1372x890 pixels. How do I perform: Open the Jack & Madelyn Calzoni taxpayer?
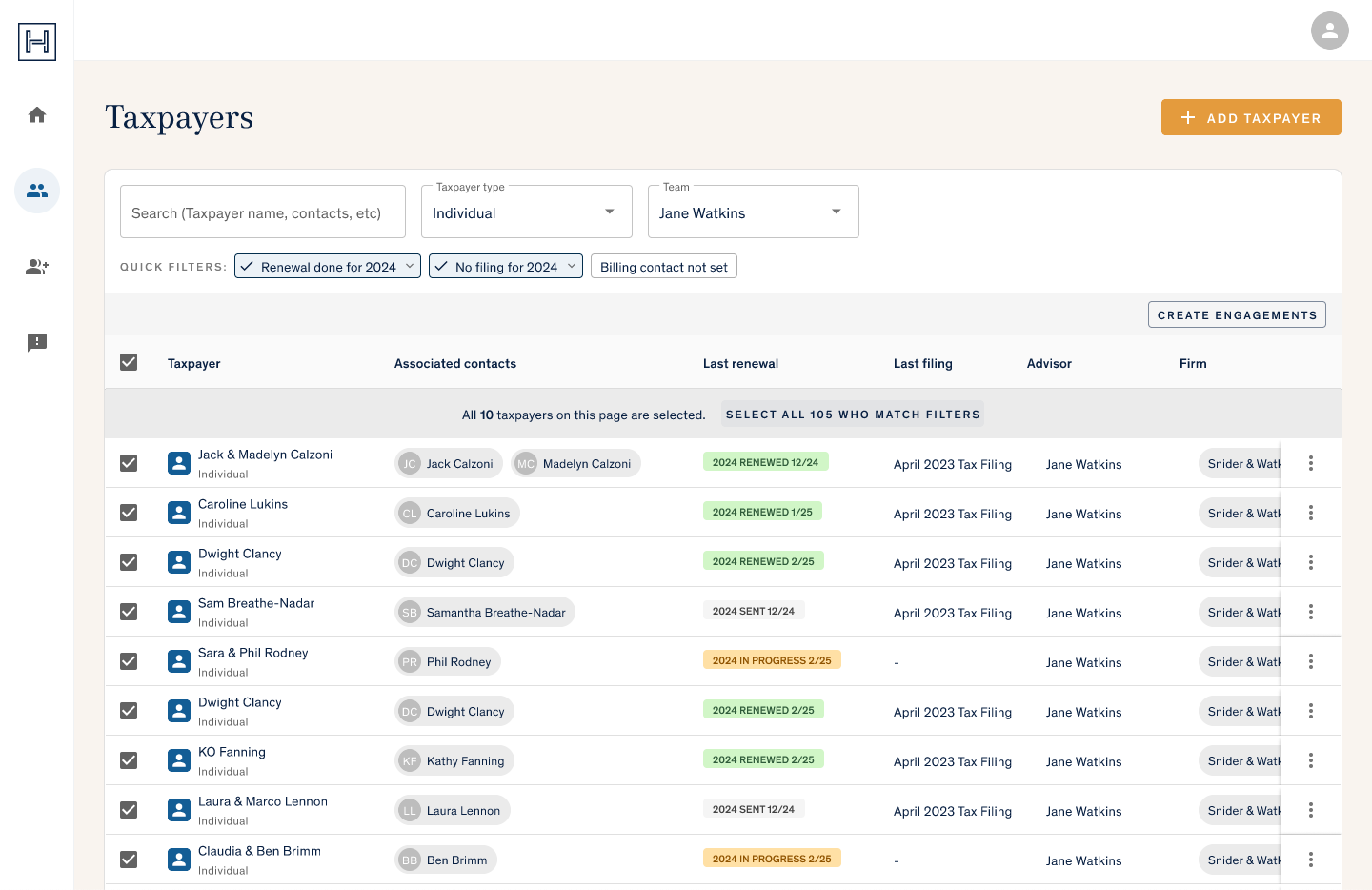pos(265,455)
